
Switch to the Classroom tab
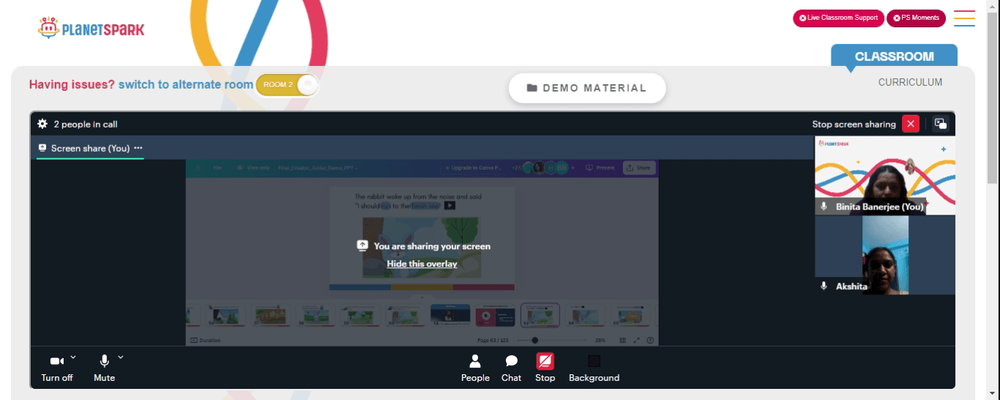(893, 56)
